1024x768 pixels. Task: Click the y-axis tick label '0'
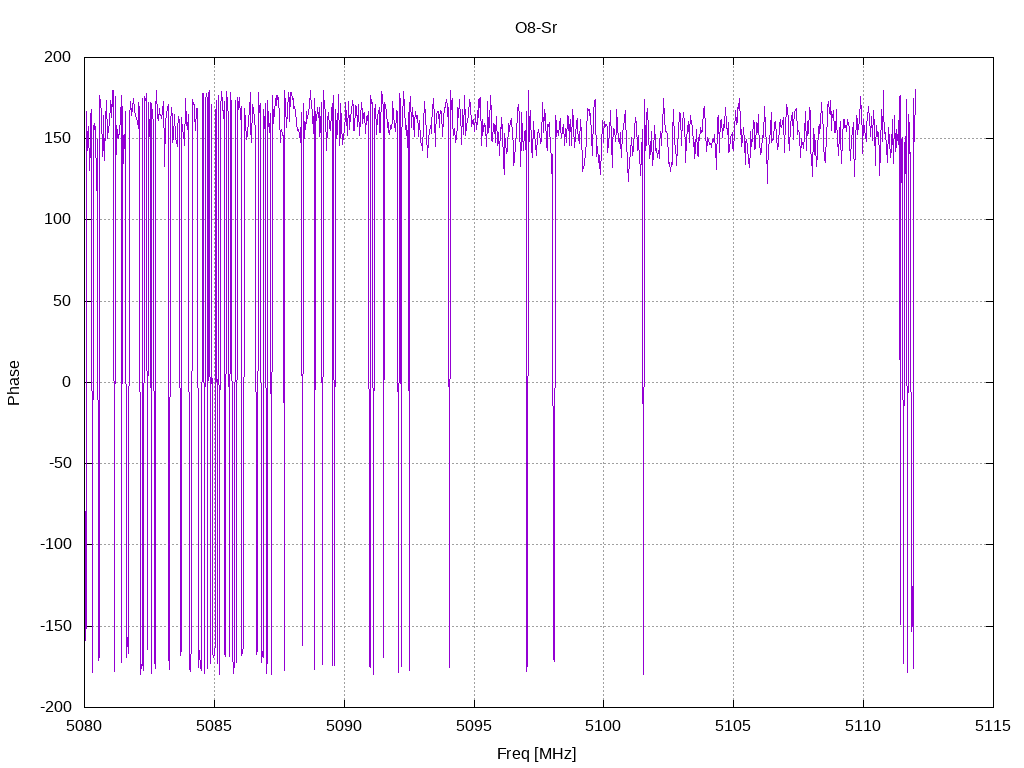[x=67, y=382]
